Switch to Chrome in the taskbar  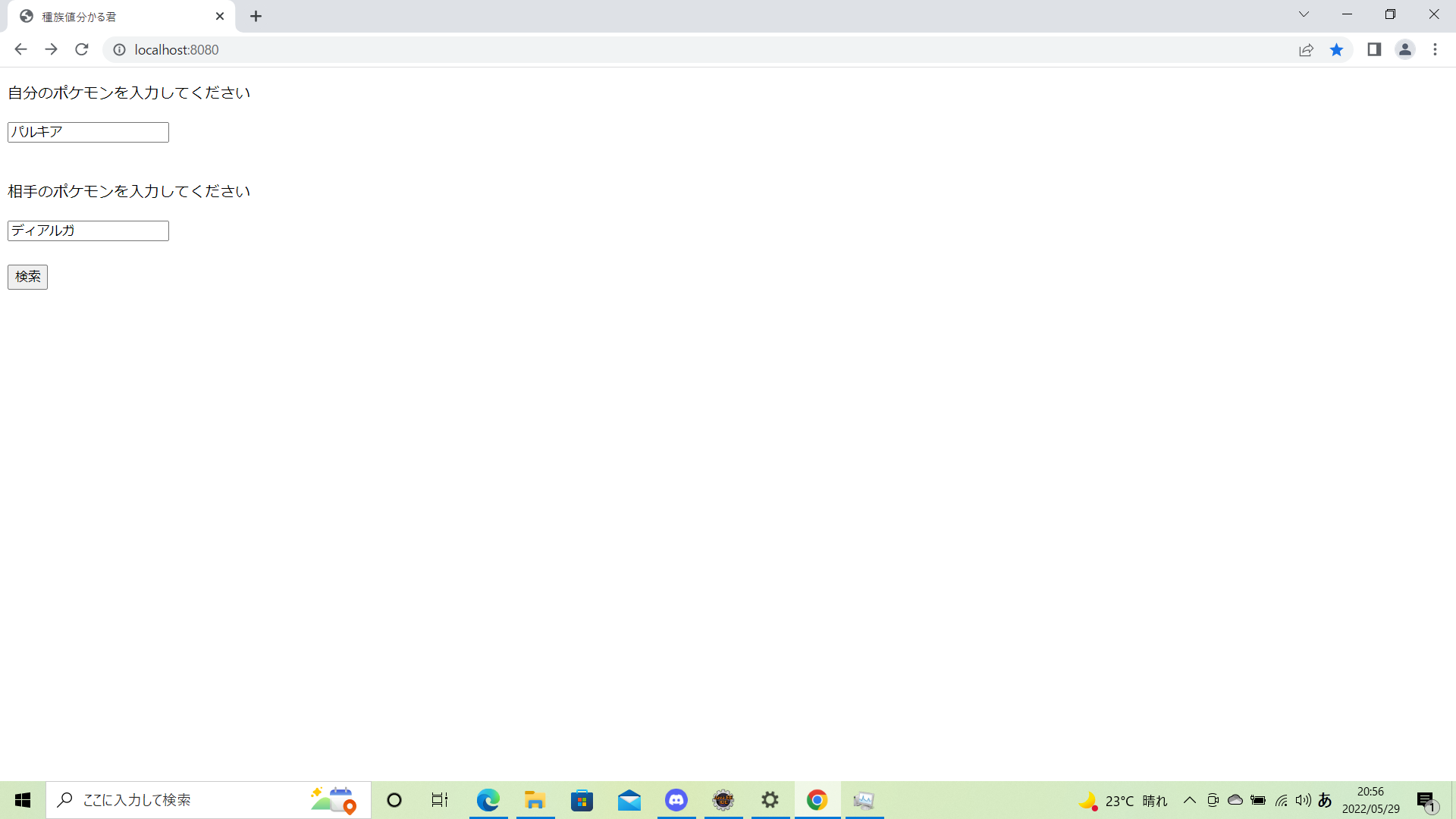(x=817, y=800)
